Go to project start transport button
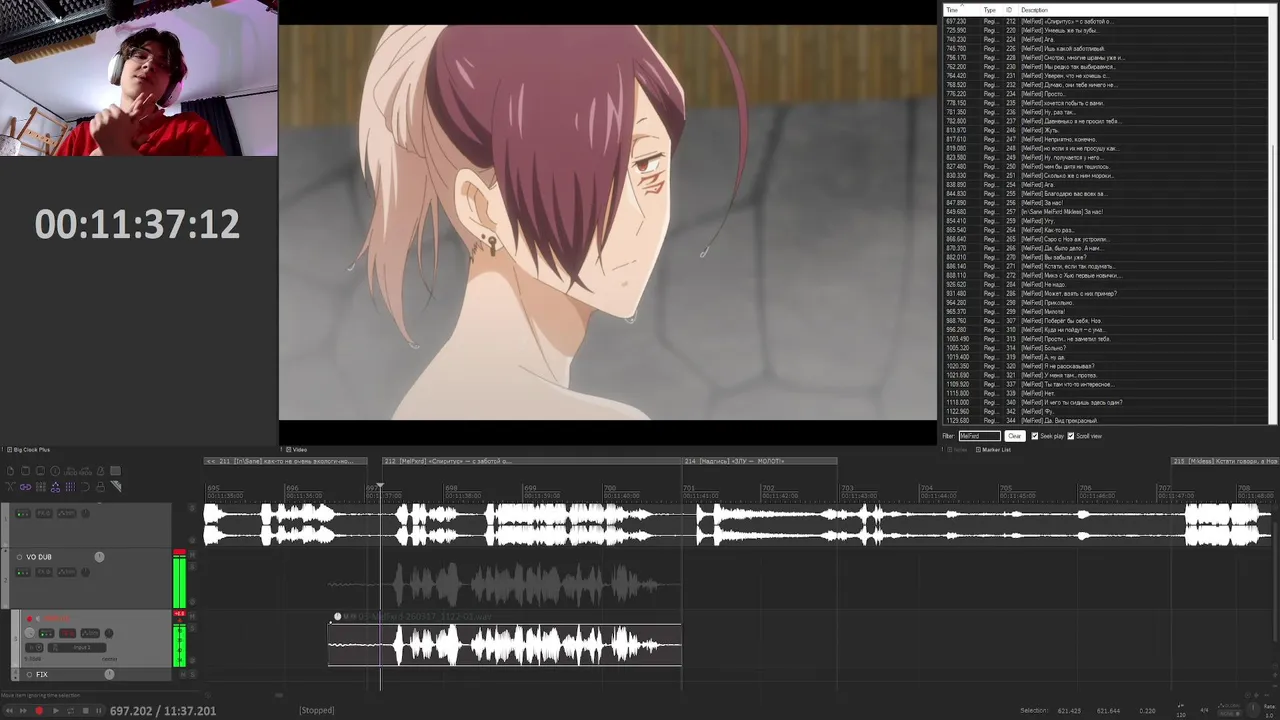The height and width of the screenshot is (720, 1280). (9, 710)
